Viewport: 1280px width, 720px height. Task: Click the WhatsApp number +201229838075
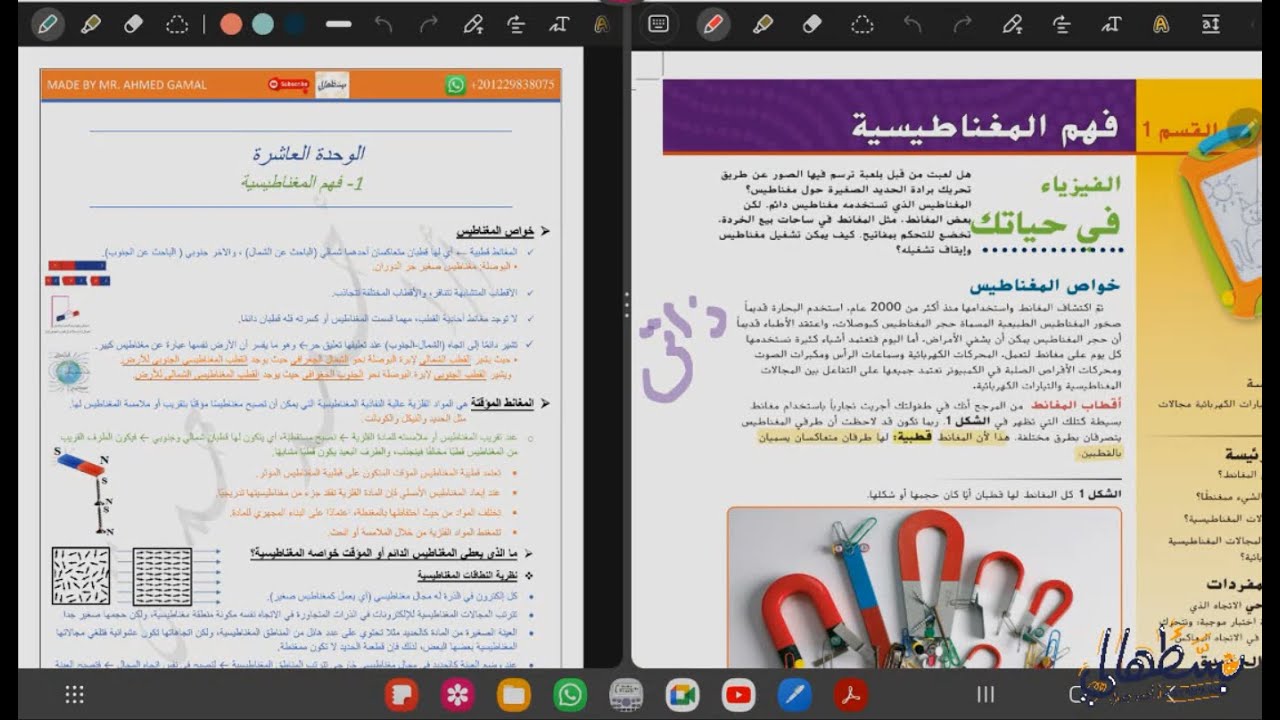513,85
